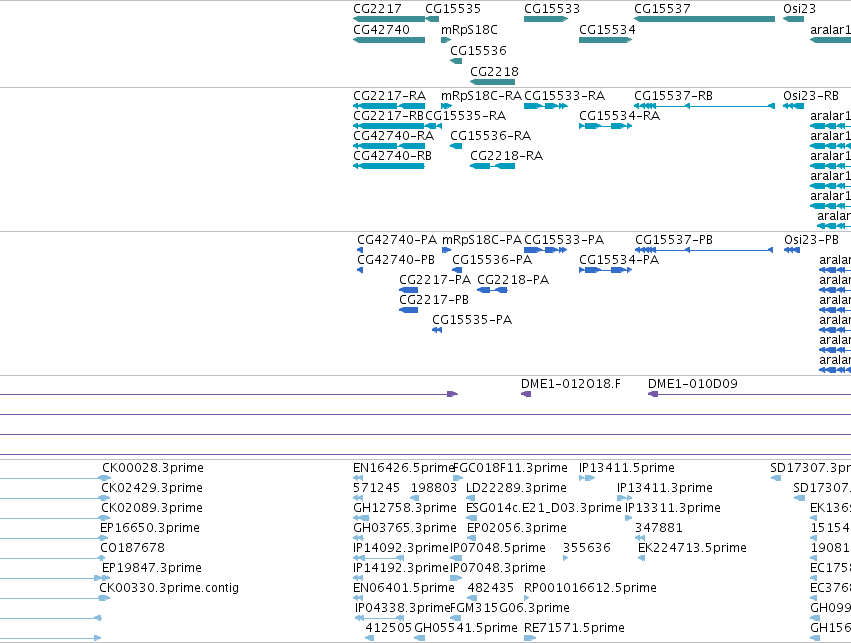
Task: Click the 355636 EST label
Action: pos(587,549)
